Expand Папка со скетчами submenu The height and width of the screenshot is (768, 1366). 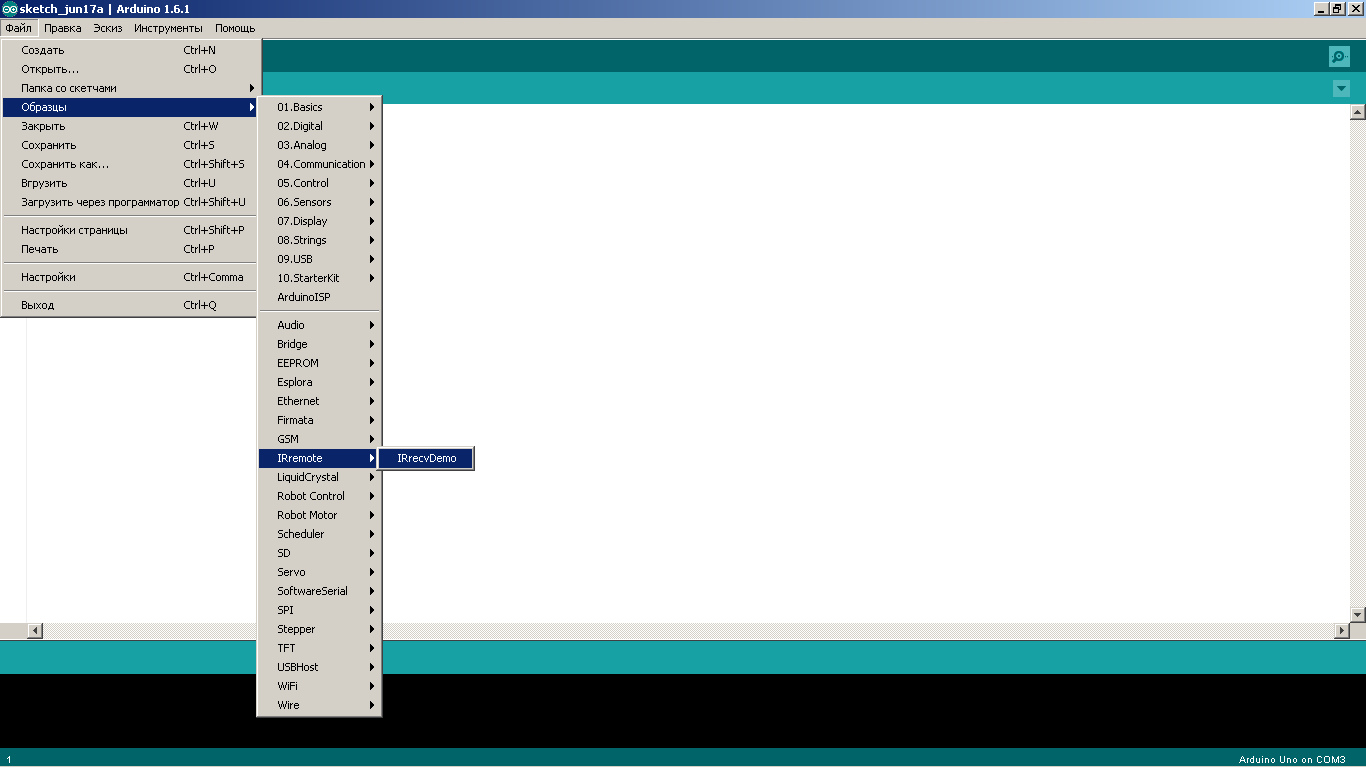coord(130,88)
